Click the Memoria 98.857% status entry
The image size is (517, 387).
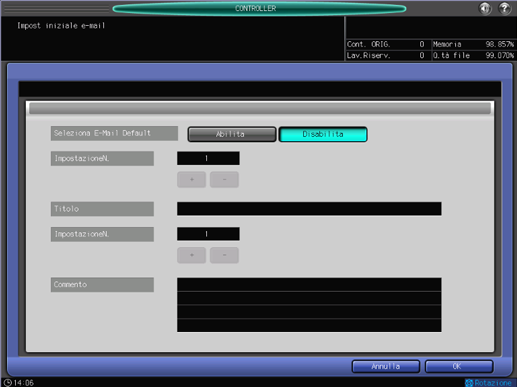[x=473, y=44]
